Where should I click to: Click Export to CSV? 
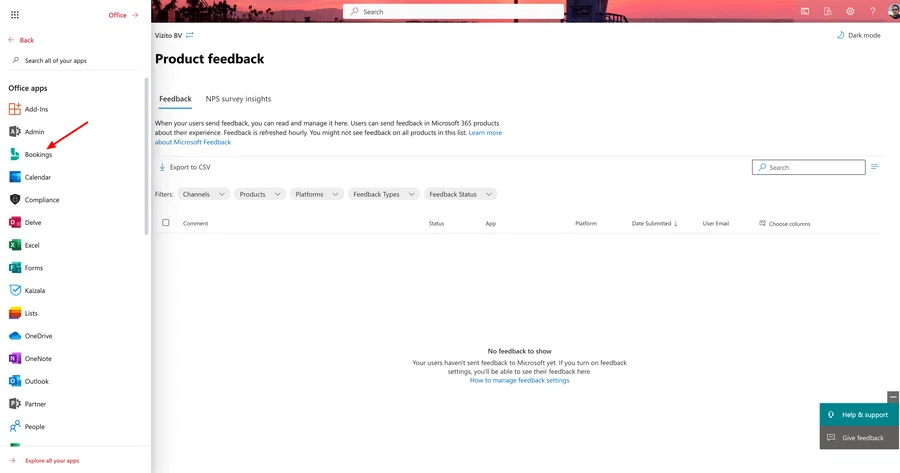tap(185, 167)
